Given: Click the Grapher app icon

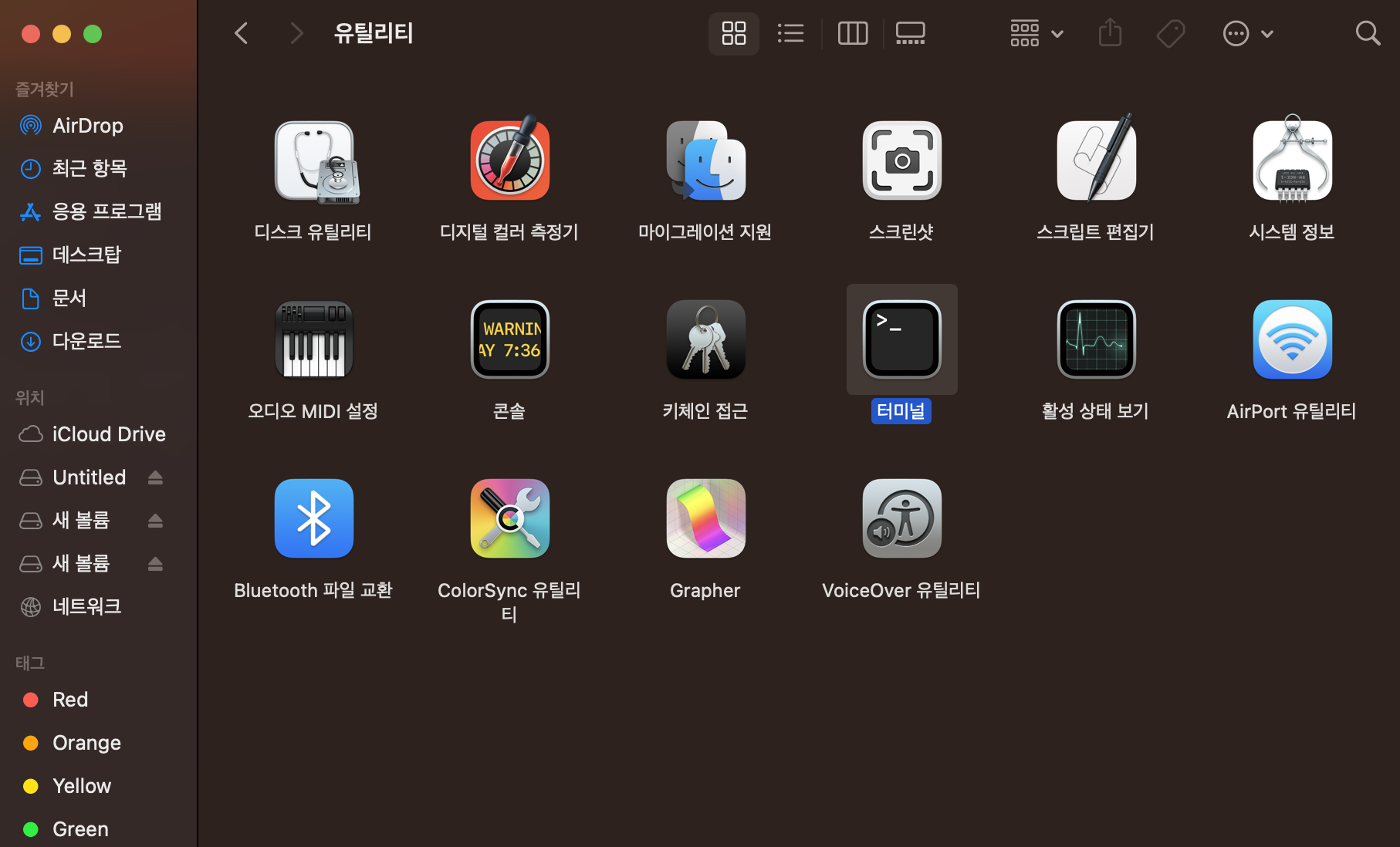Looking at the screenshot, I should 705,518.
